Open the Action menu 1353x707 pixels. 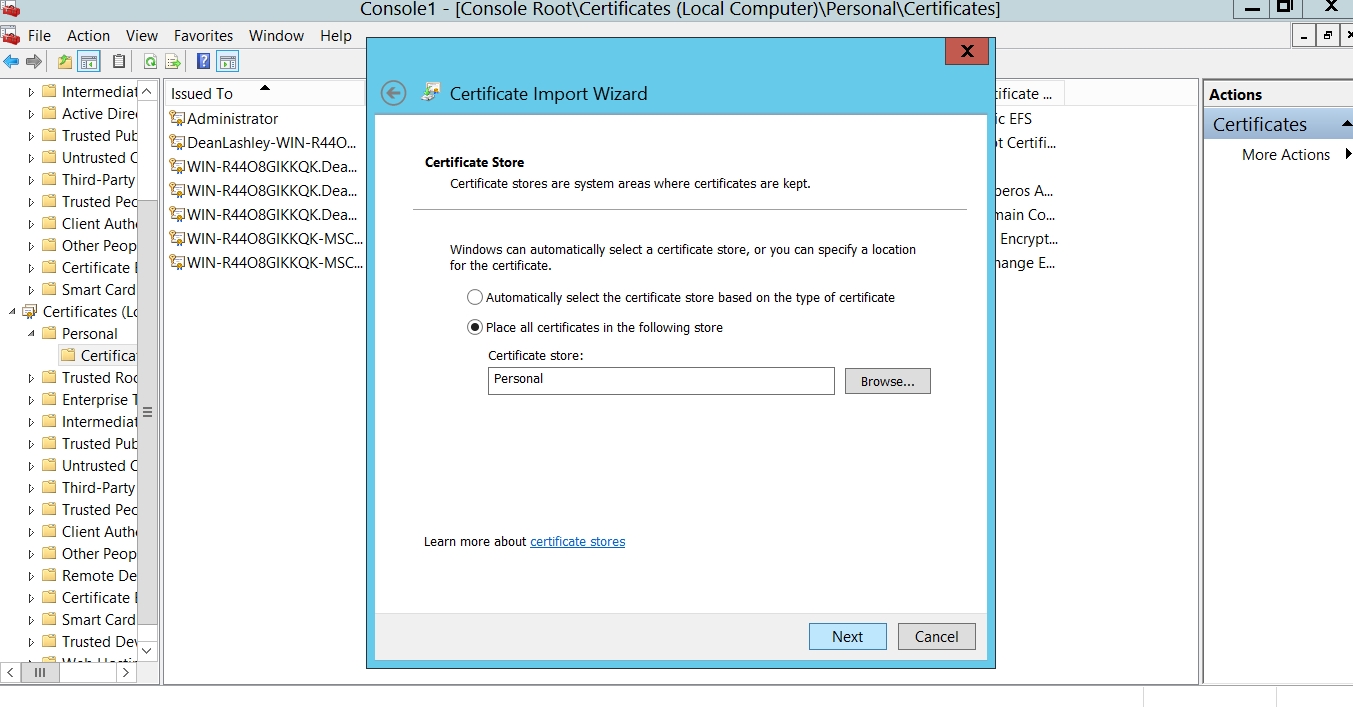pyautogui.click(x=88, y=36)
